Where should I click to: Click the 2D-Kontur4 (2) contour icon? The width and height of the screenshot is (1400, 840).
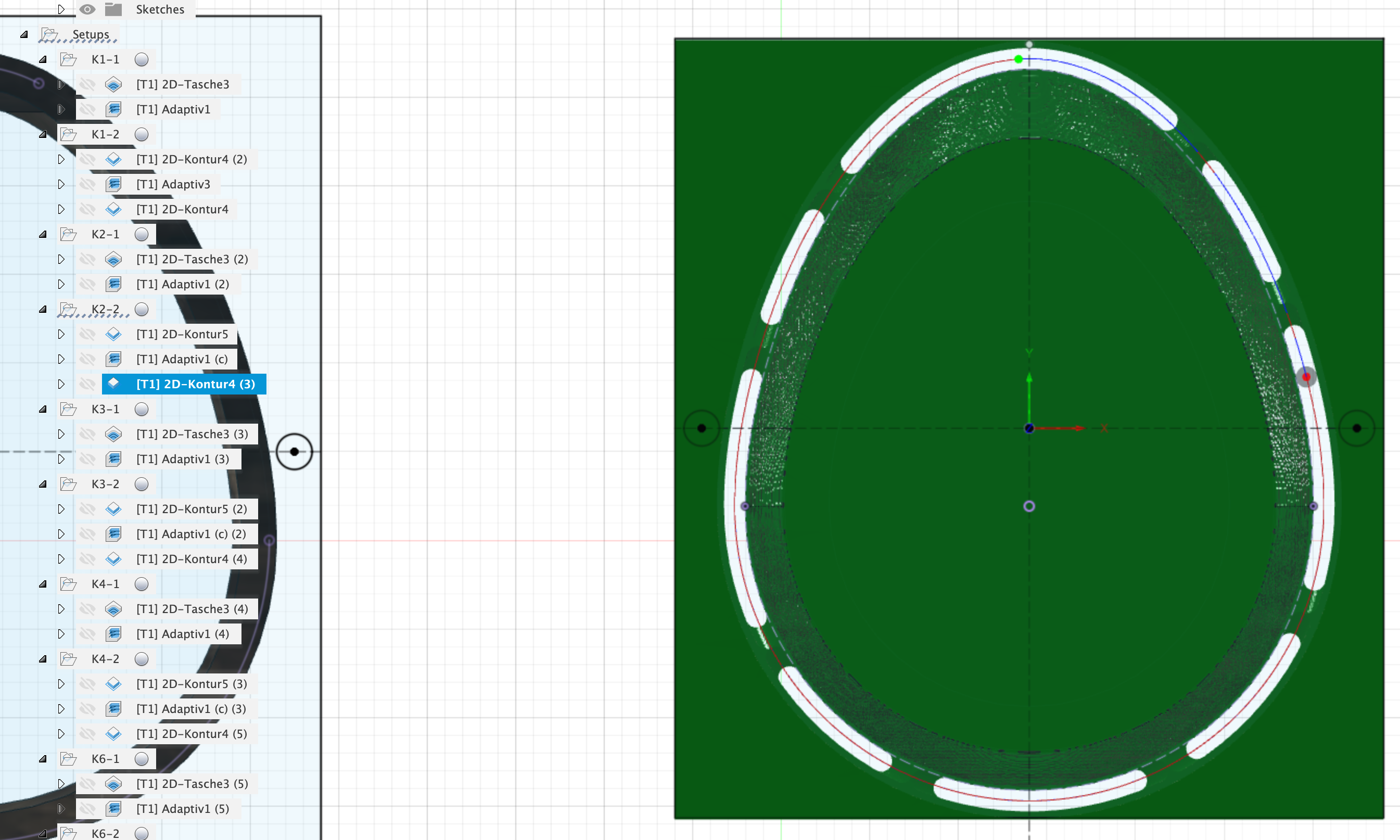click(113, 159)
